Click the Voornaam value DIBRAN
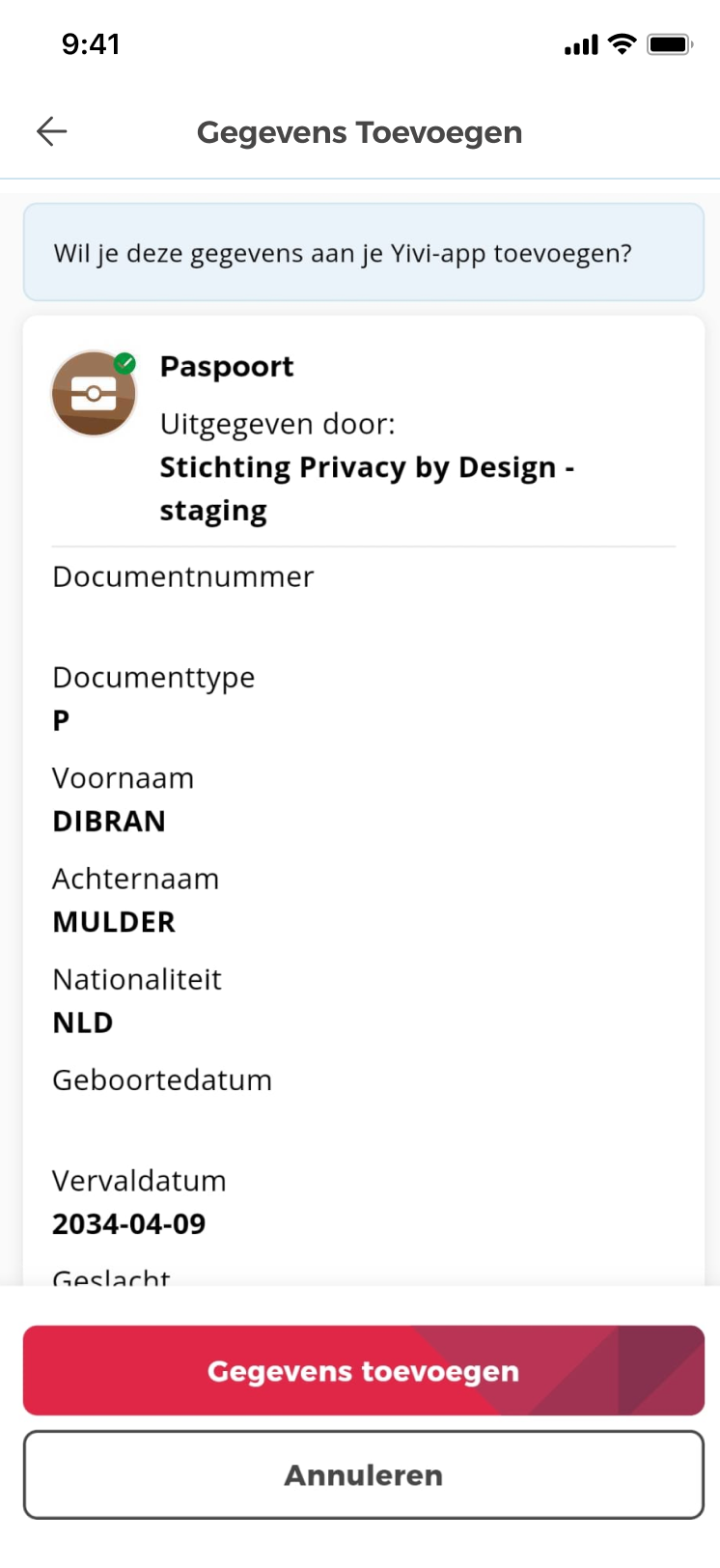720x1568 pixels. point(109,822)
